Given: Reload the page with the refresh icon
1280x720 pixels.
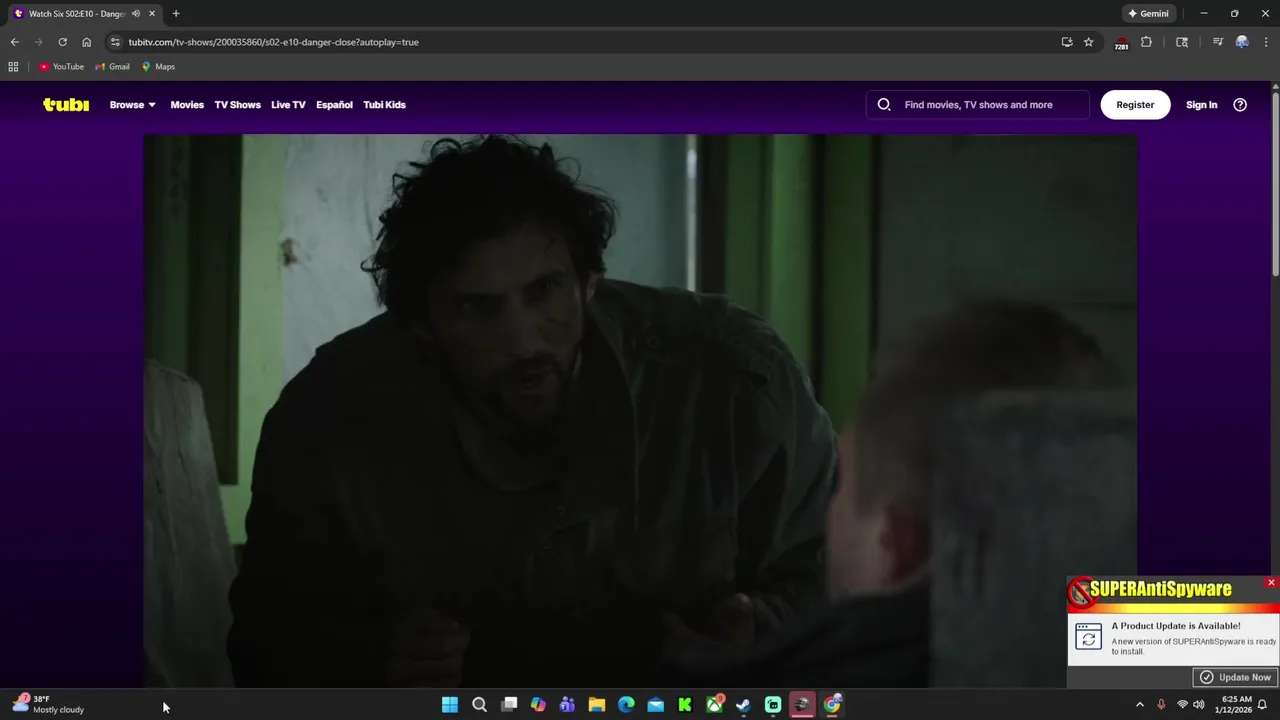Looking at the screenshot, I should point(62,42).
